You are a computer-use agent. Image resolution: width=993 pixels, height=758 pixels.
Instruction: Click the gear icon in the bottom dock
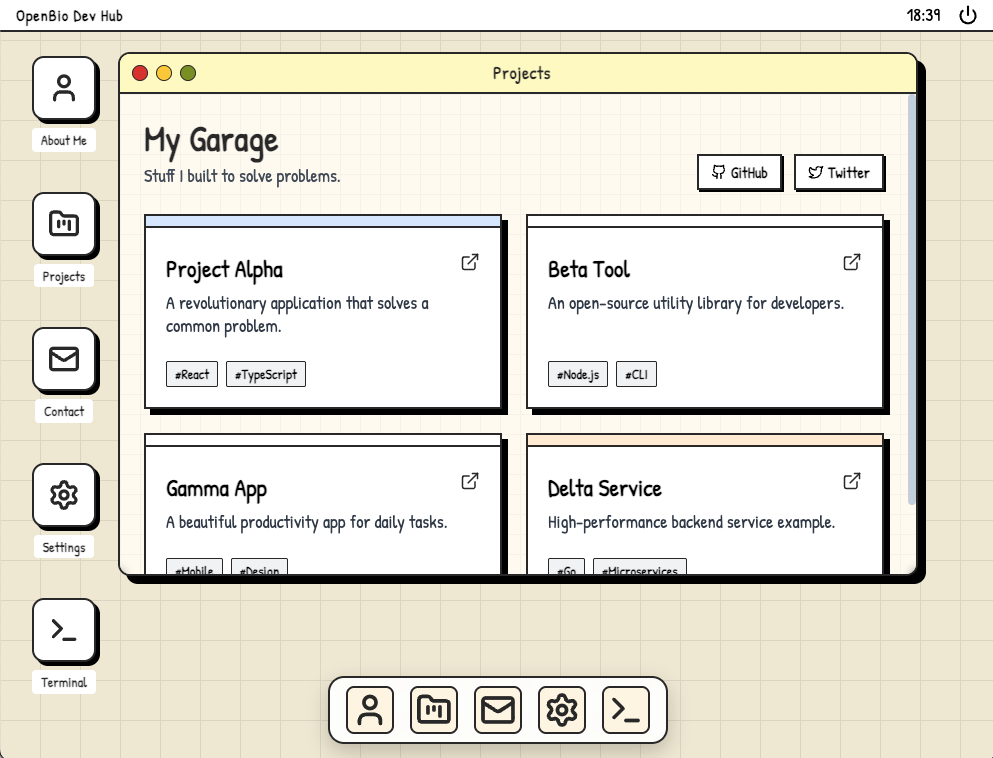pos(561,709)
